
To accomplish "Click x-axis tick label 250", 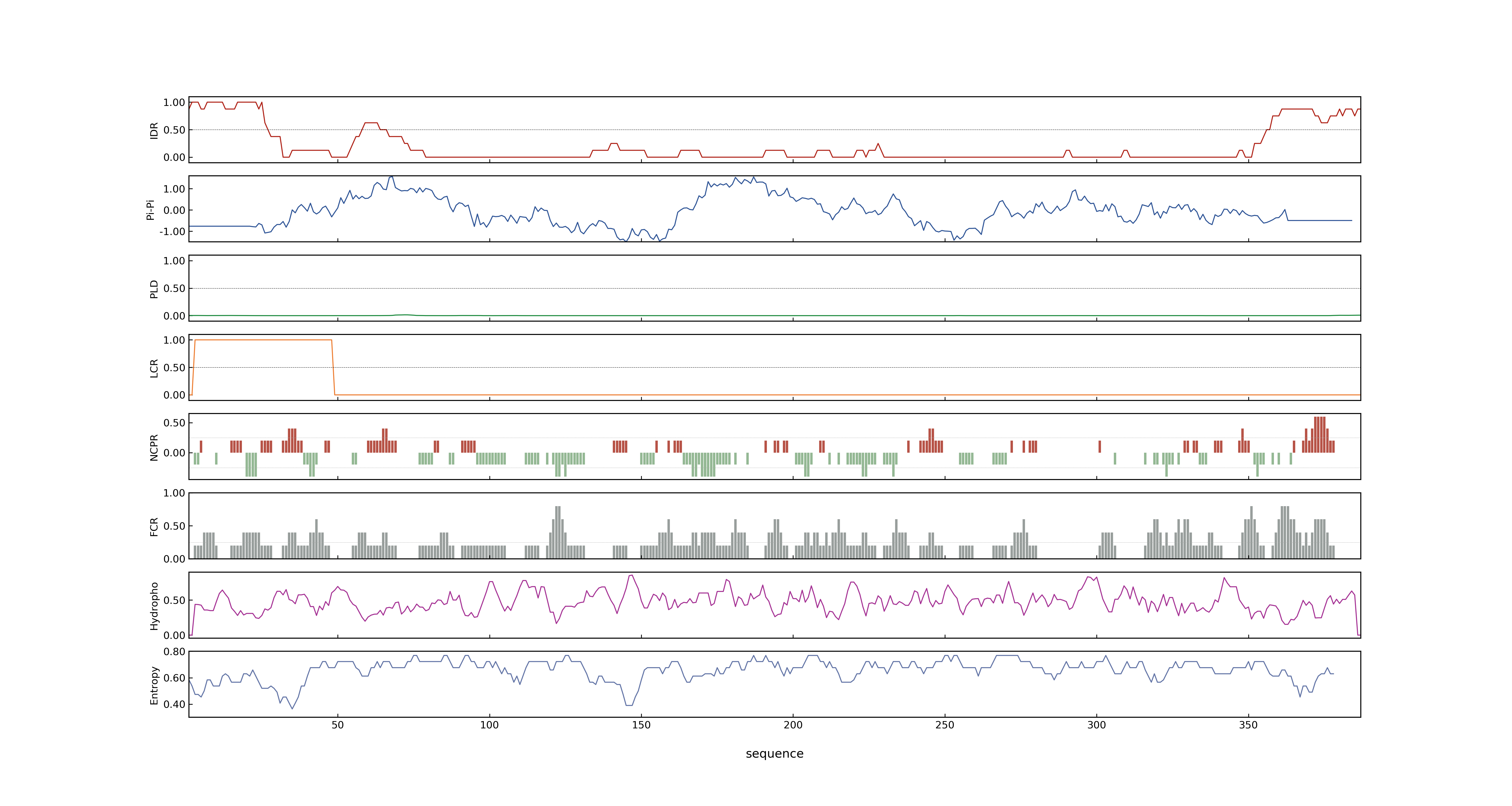I will pyautogui.click(x=944, y=725).
